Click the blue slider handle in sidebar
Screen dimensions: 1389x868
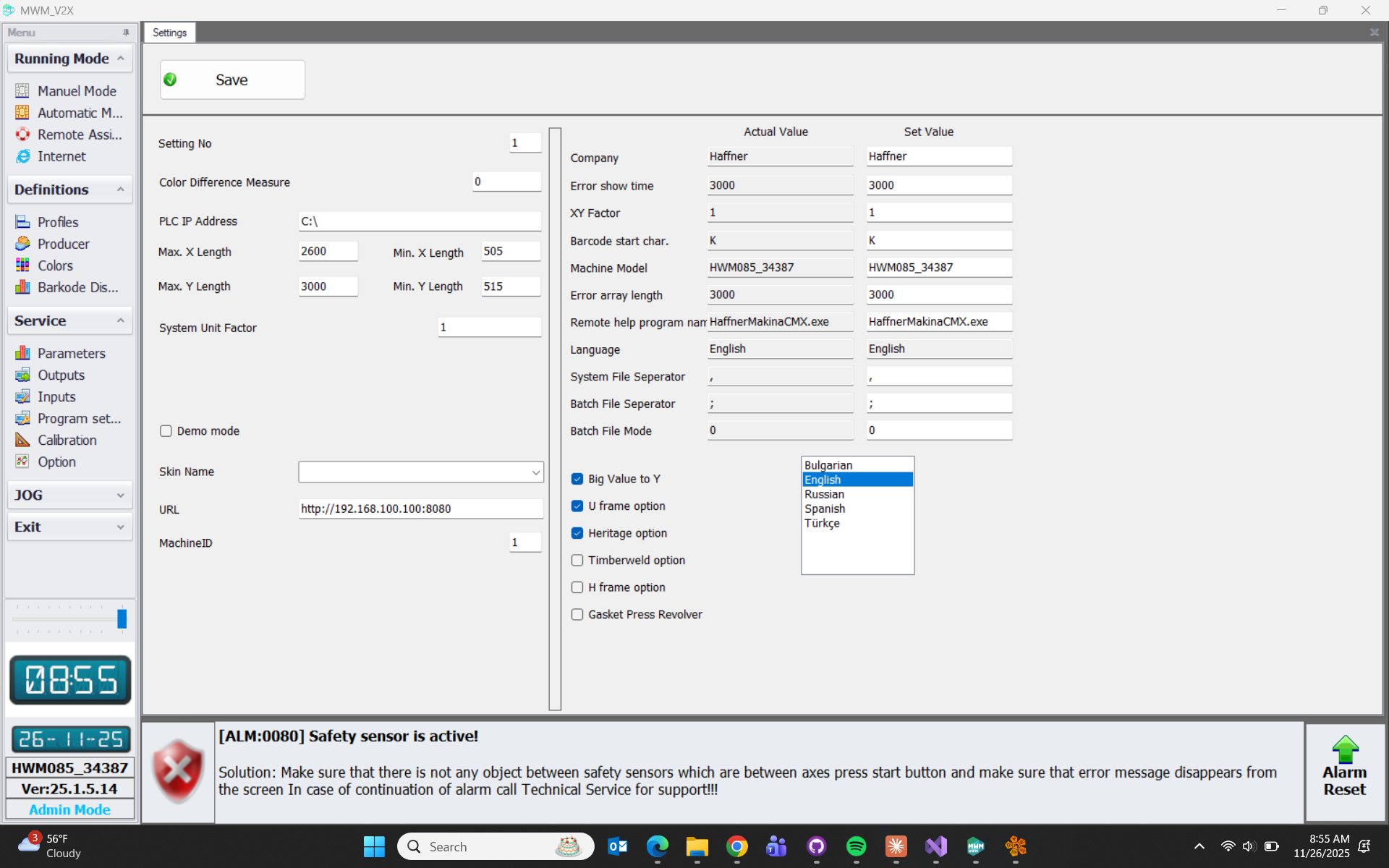coord(122,618)
